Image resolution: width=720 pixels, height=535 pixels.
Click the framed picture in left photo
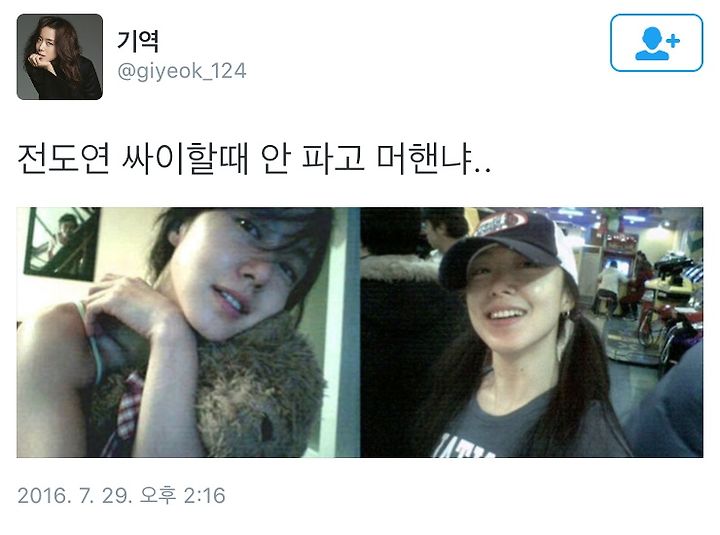pyautogui.click(x=62, y=242)
